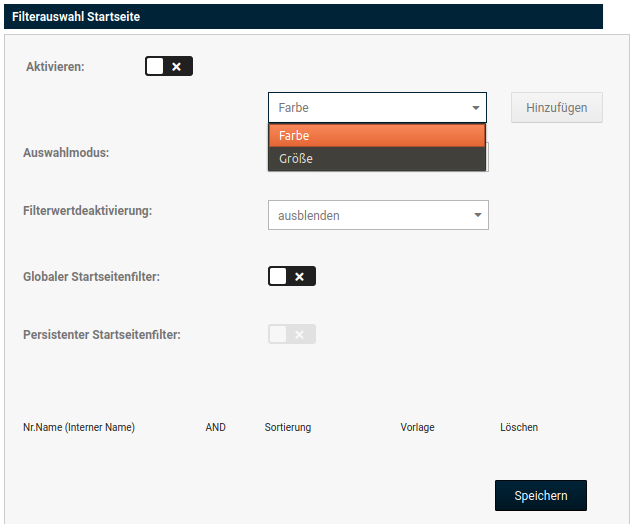
Task: Choose Größe from the open dropdown list
Action: click(376, 158)
